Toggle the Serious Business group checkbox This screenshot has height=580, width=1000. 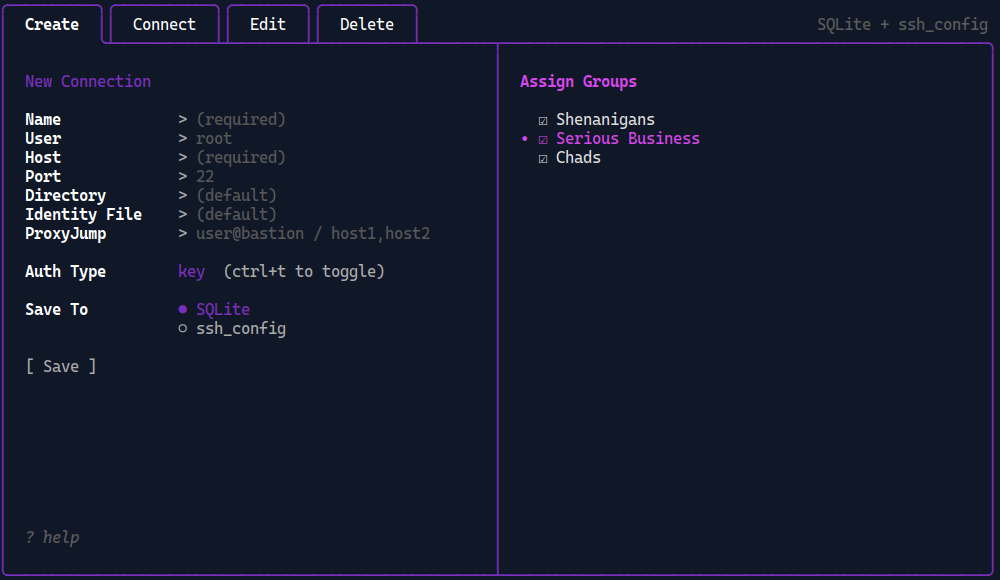coord(543,140)
